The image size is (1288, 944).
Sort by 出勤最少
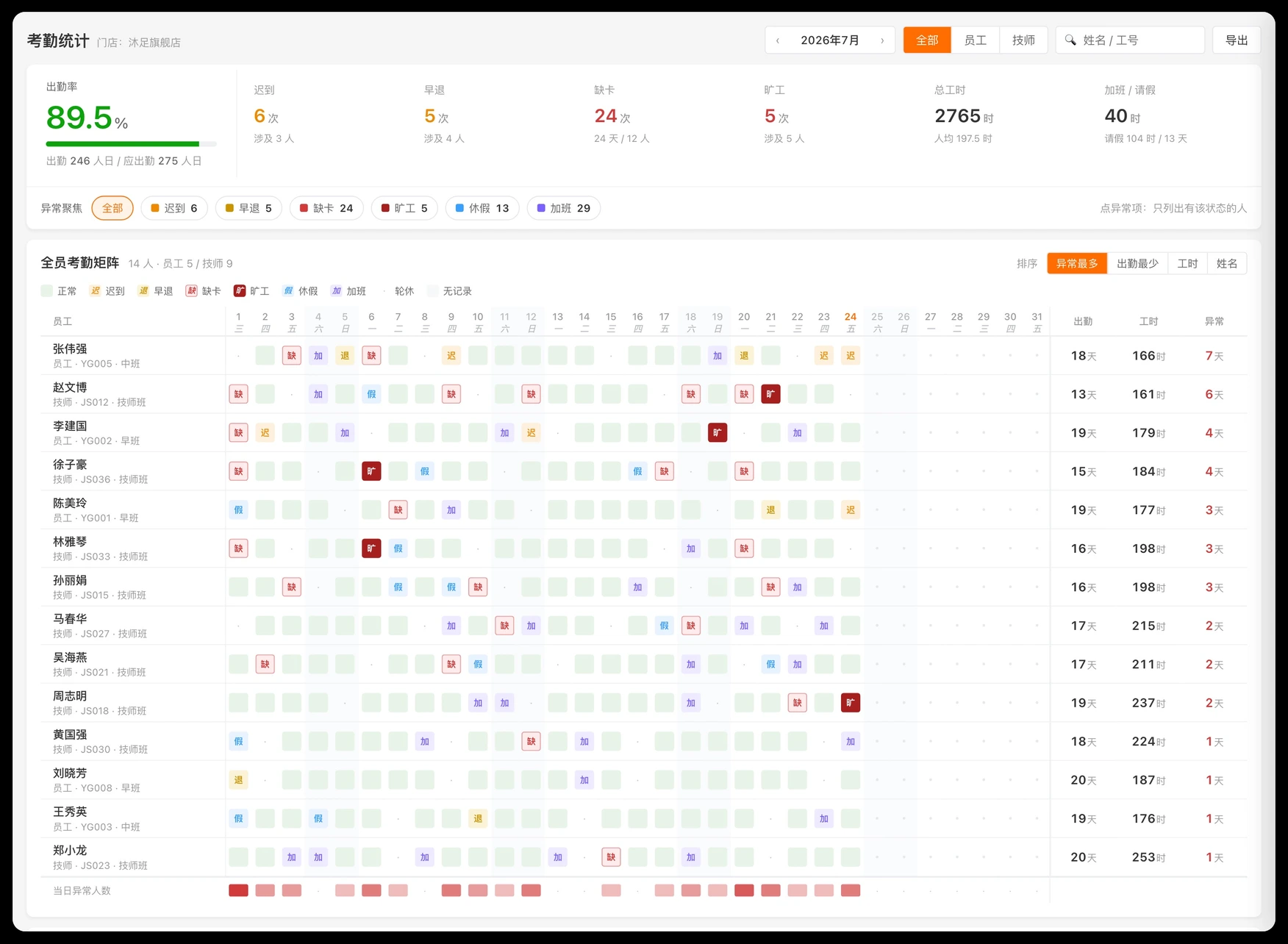click(1137, 263)
